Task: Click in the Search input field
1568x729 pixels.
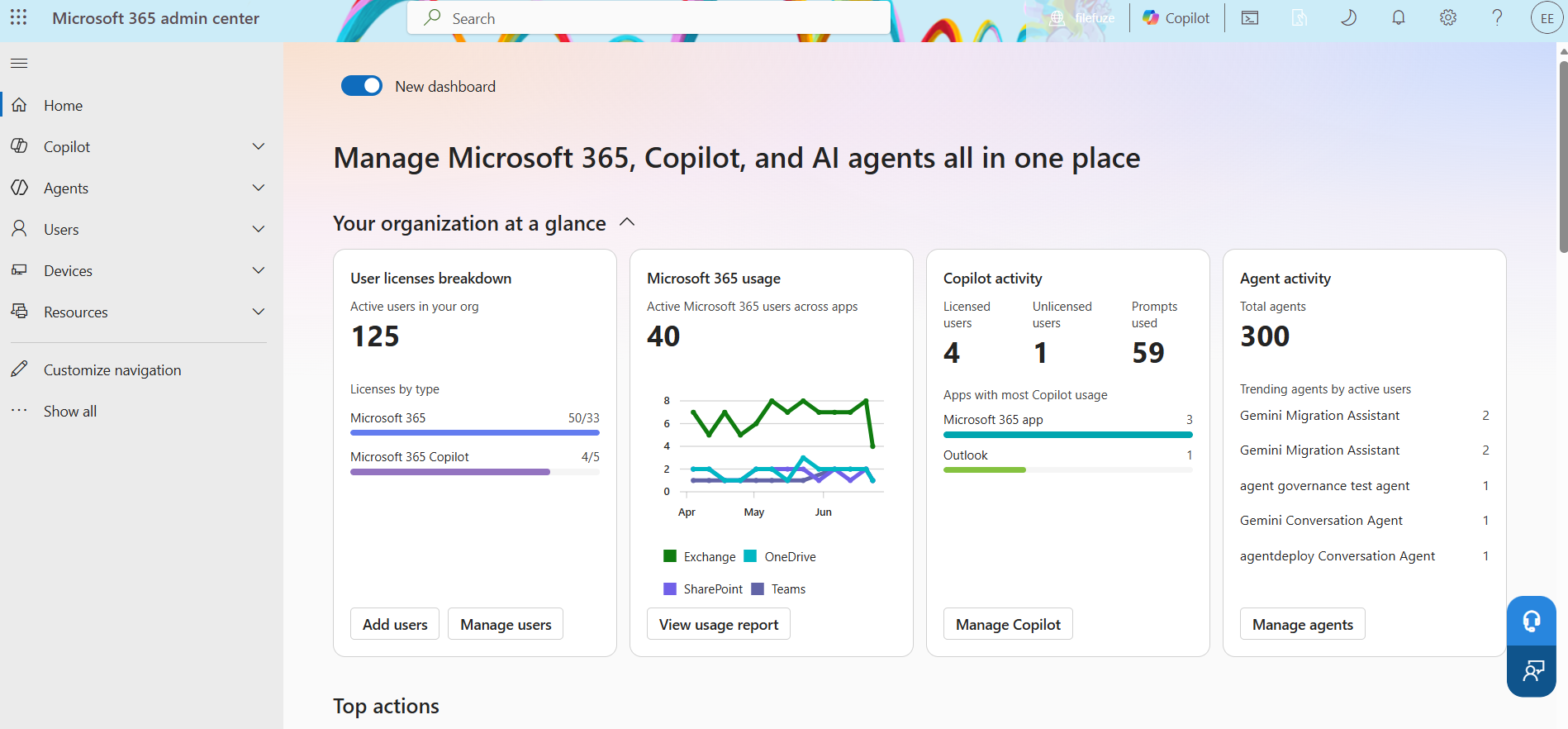Action: click(x=649, y=17)
